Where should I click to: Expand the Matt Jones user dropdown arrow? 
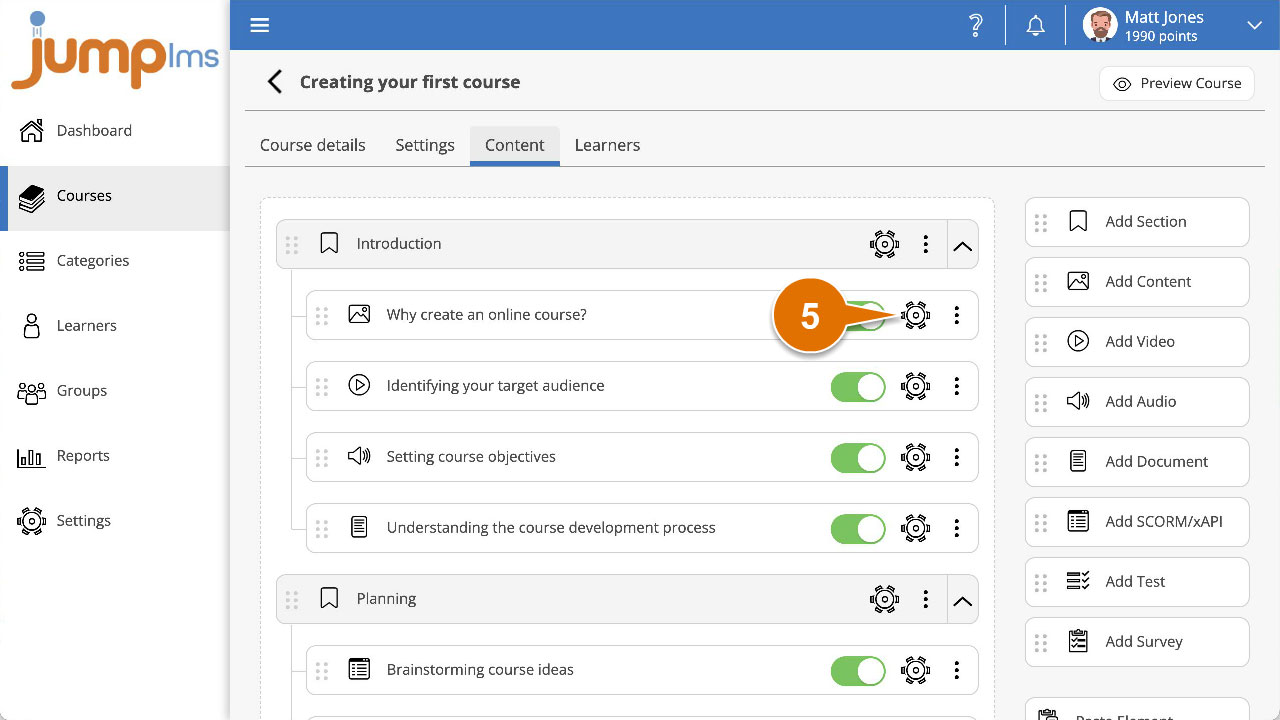coord(1254,25)
